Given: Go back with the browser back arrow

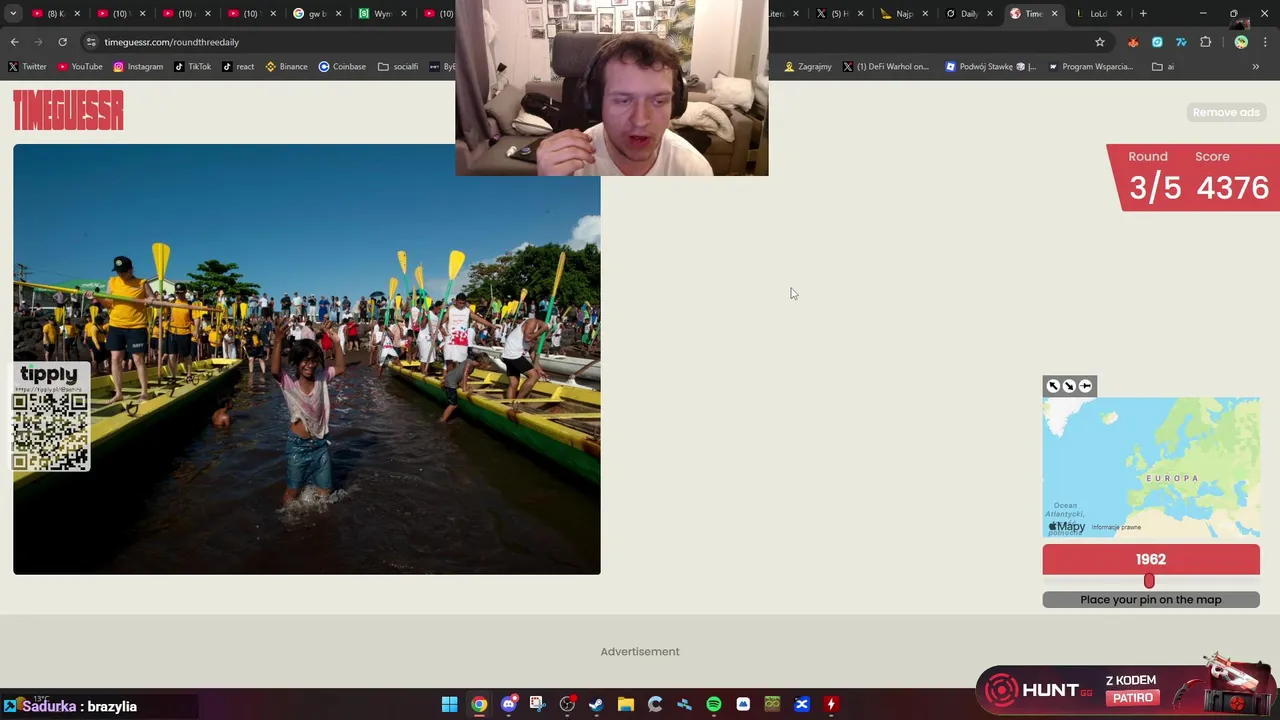Looking at the screenshot, I should (x=14, y=42).
